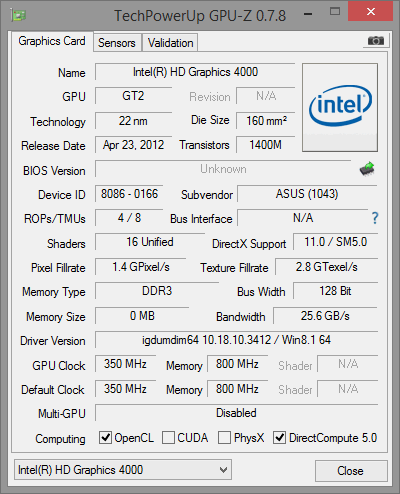Click the Revision N/A field
The image size is (400, 494).
[266, 96]
